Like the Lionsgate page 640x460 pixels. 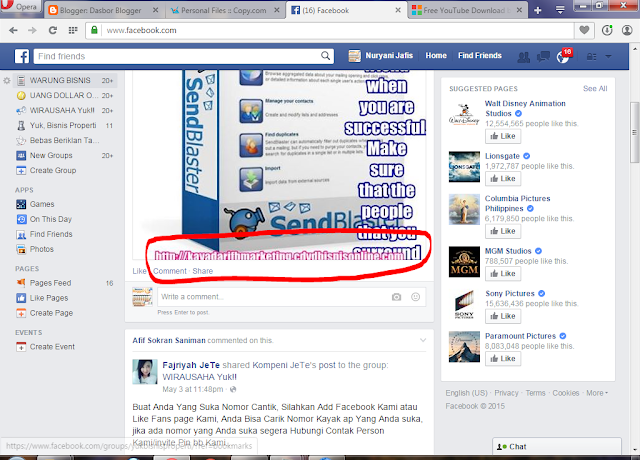503,178
